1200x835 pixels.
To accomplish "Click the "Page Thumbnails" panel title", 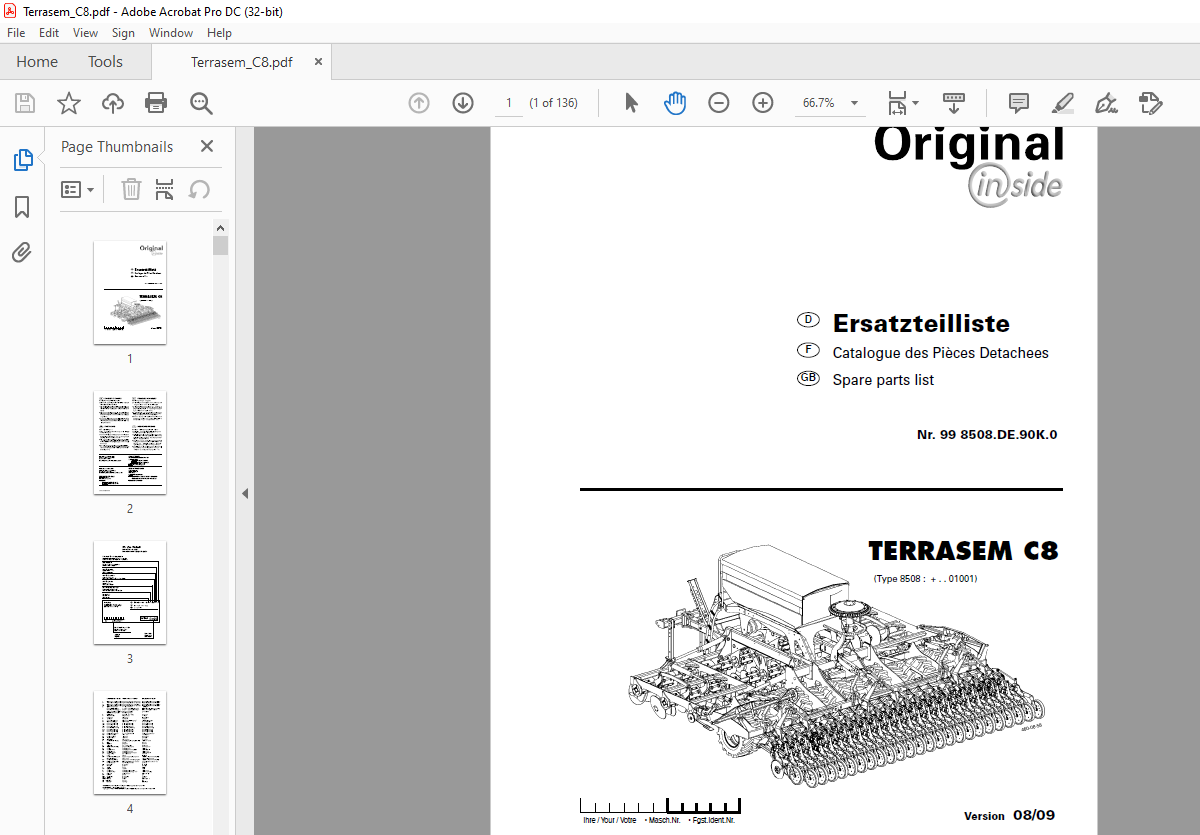I will (x=117, y=146).
